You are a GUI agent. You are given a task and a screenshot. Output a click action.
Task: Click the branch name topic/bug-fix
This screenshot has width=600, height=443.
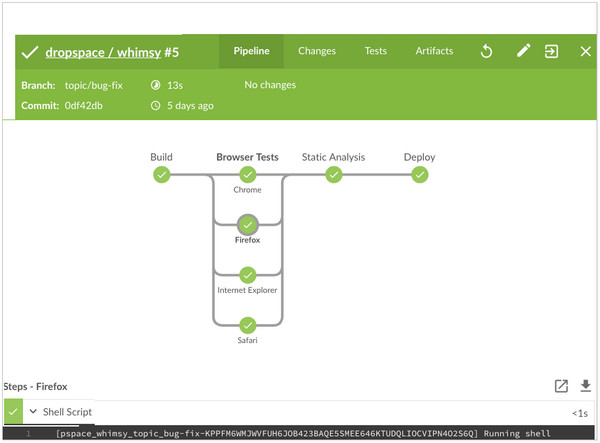coord(94,85)
